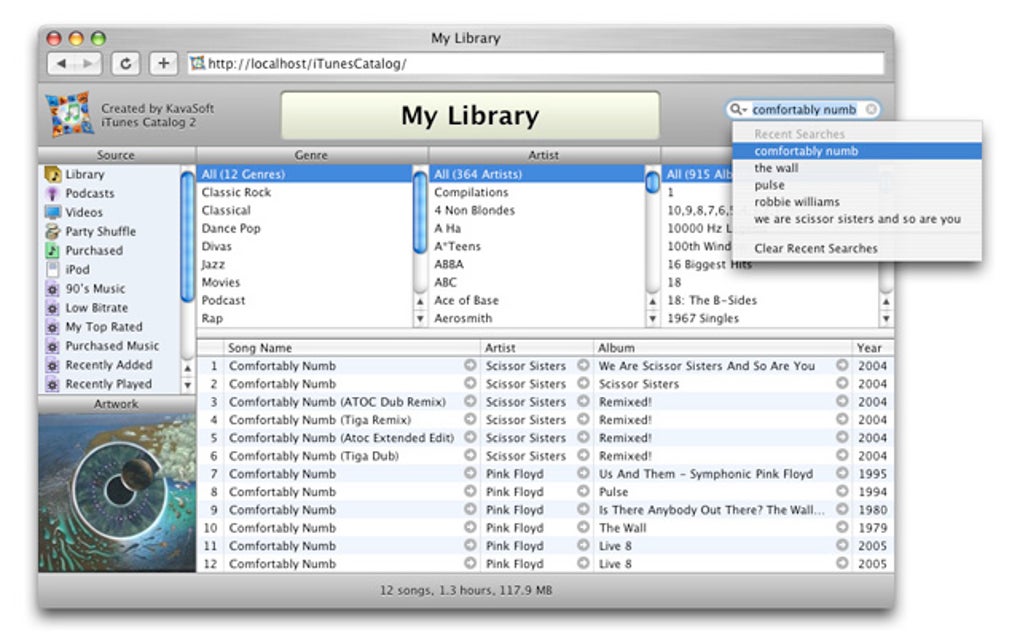The width and height of the screenshot is (1020, 638).
Task: Select song Comfortably Numb (ATOC Dub Remix)
Action: coord(337,402)
